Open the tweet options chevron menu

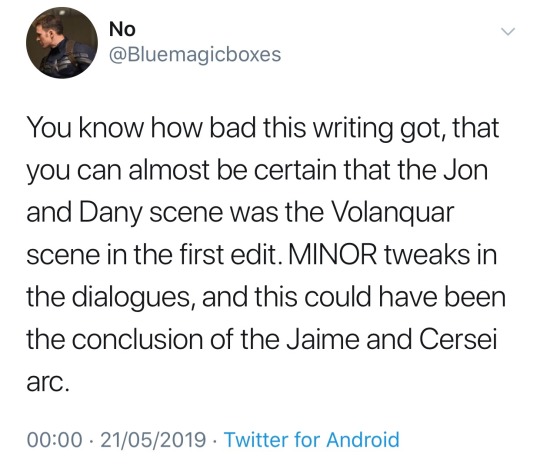click(508, 32)
